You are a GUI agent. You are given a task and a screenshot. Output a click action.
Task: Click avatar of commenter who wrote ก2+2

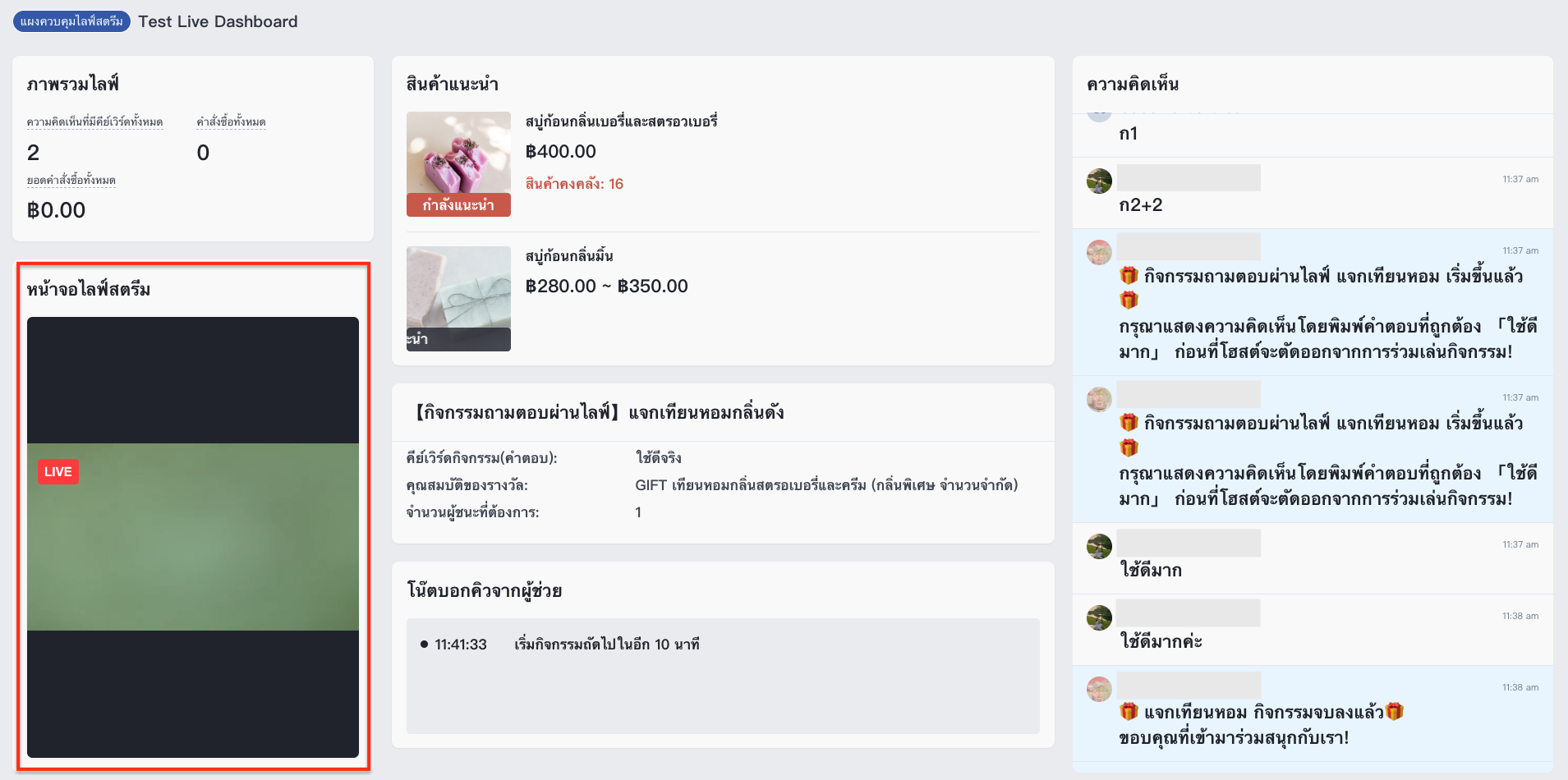click(x=1099, y=181)
